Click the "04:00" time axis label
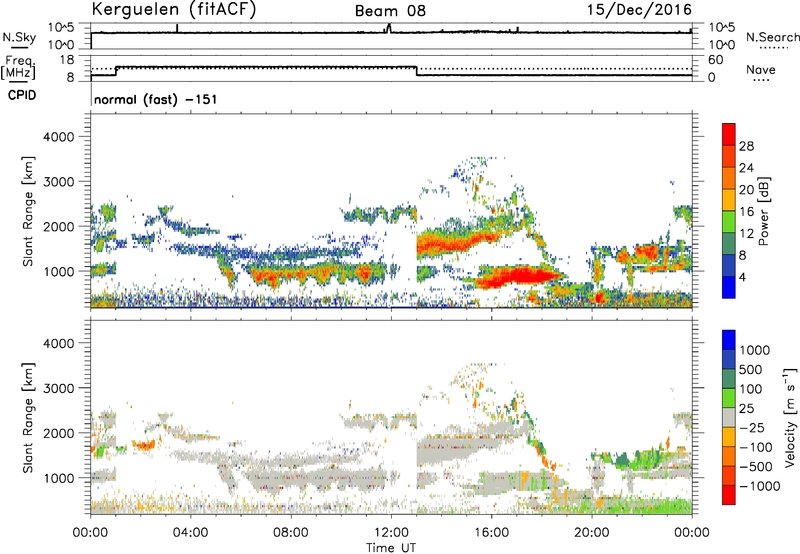This screenshot has height=554, width=800. (x=190, y=533)
